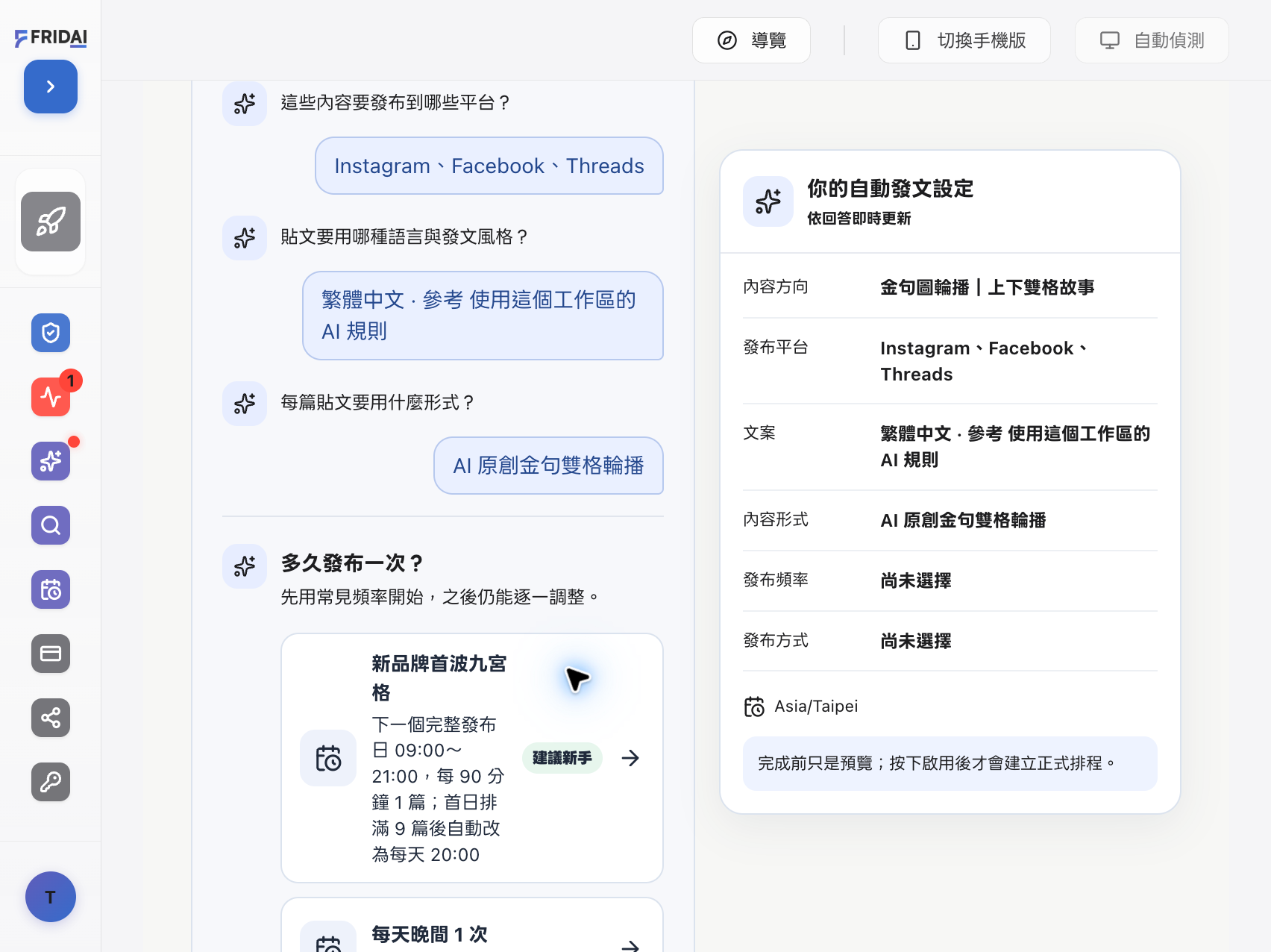Open the share nodes icon in sidebar

click(x=51, y=718)
